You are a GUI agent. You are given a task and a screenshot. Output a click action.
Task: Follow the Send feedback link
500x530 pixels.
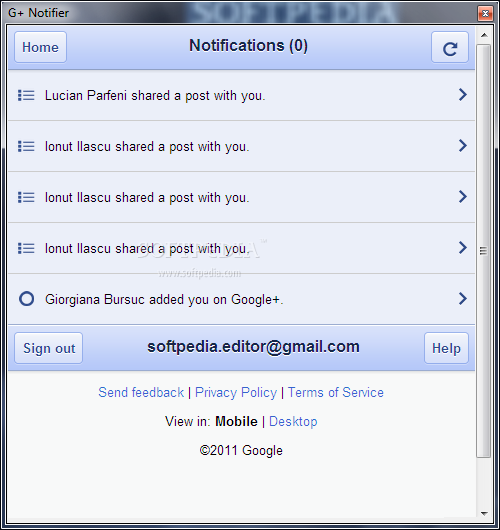[x=141, y=392]
